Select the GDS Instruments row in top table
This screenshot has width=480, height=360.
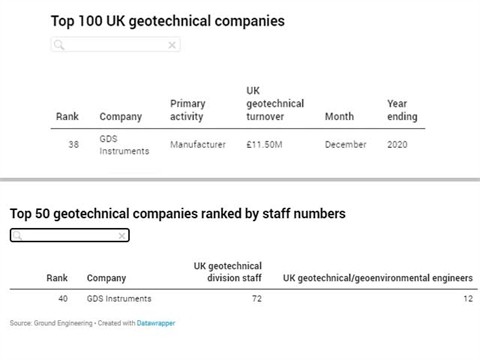click(238, 145)
